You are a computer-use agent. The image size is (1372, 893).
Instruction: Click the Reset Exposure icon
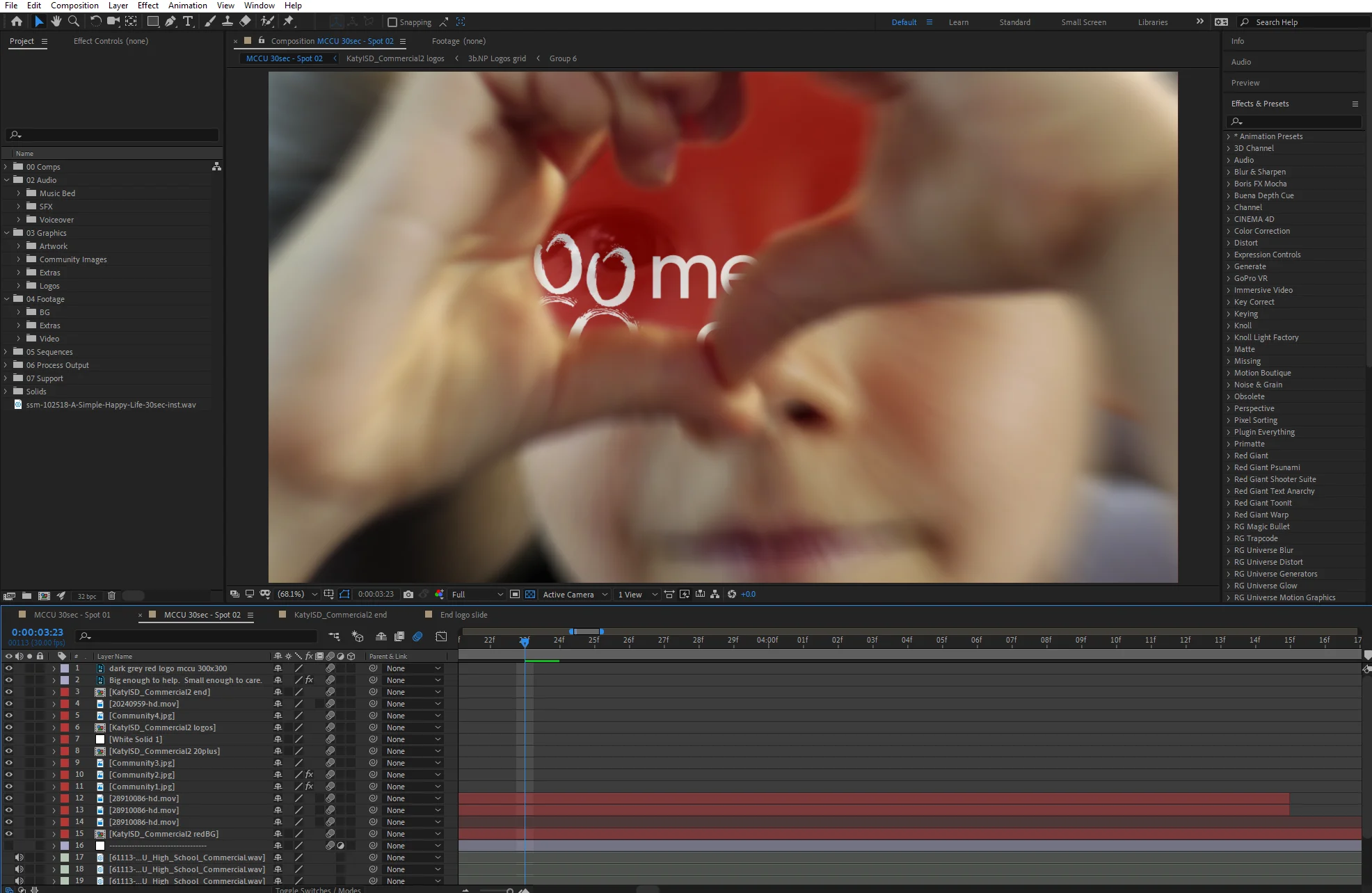coord(732,594)
